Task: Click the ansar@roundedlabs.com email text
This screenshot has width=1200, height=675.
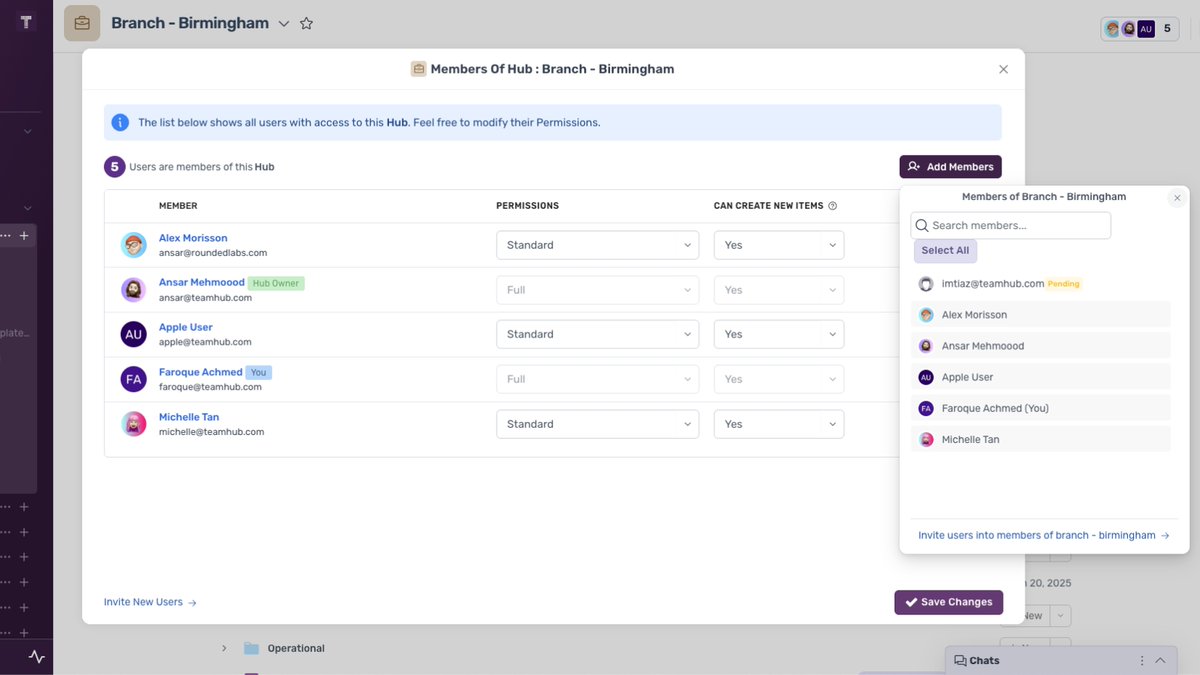Action: point(213,253)
